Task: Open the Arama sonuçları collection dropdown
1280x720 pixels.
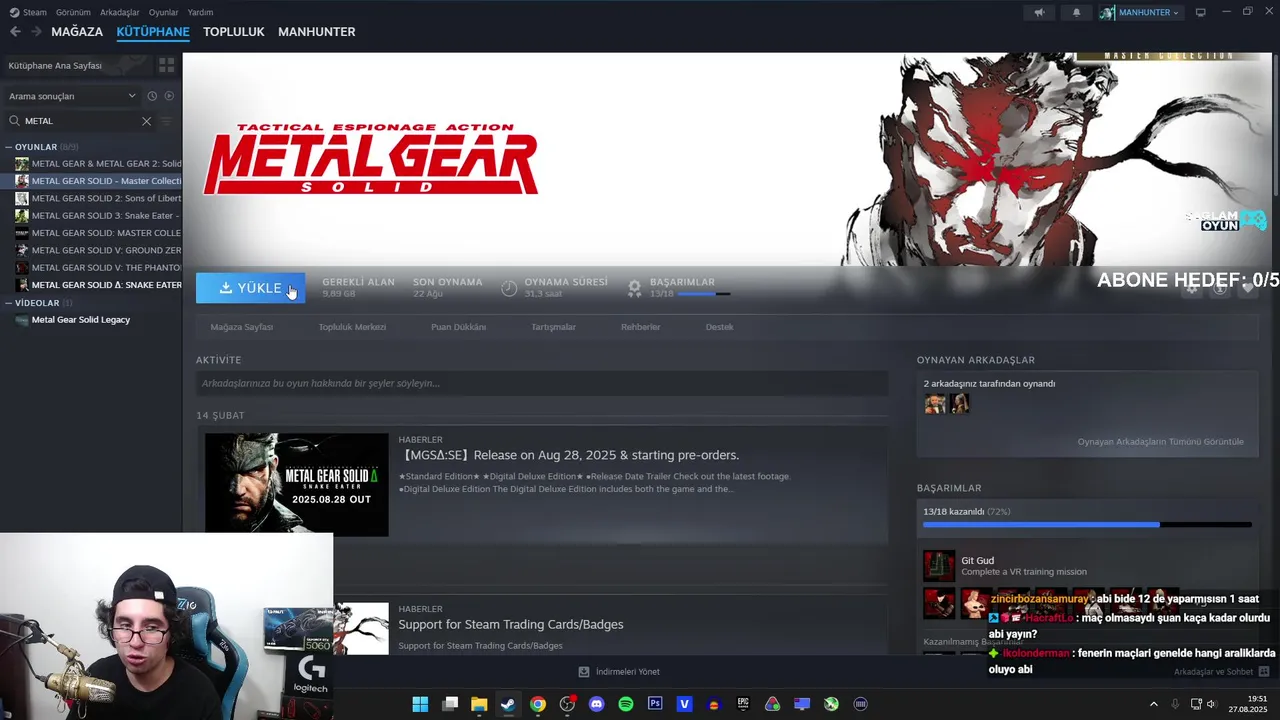Action: point(72,96)
